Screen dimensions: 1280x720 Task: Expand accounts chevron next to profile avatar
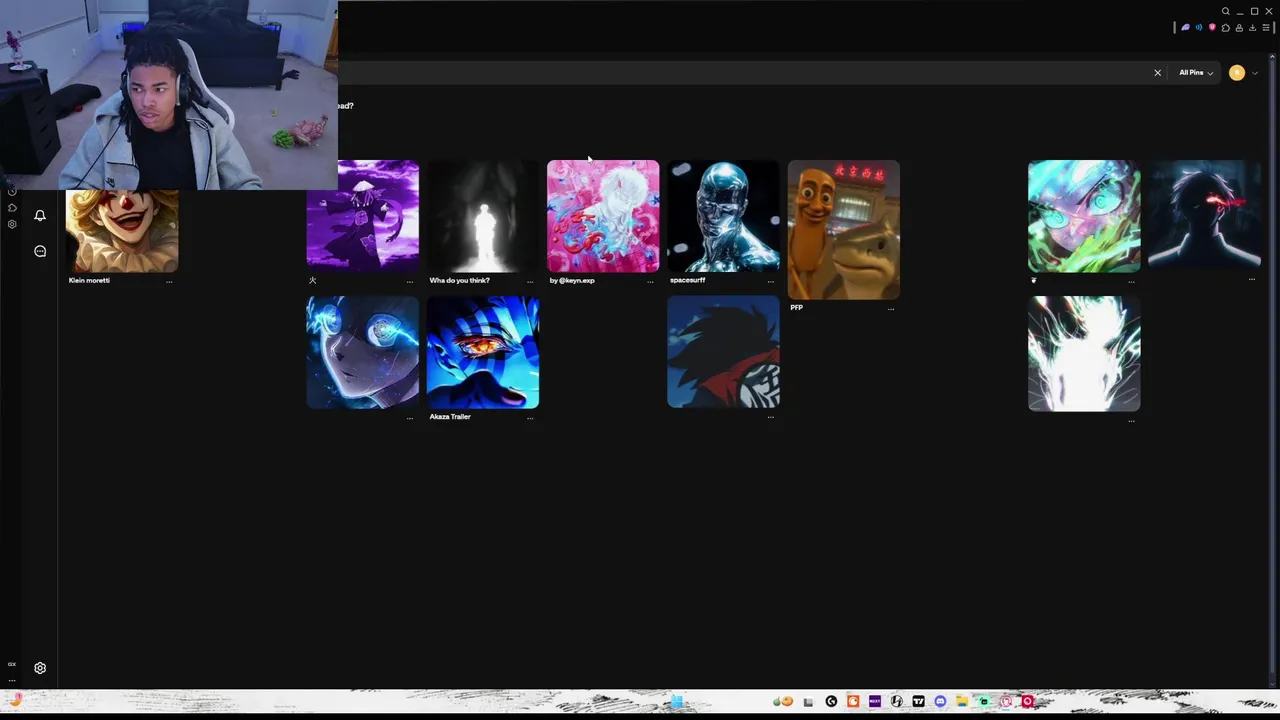(x=1255, y=73)
